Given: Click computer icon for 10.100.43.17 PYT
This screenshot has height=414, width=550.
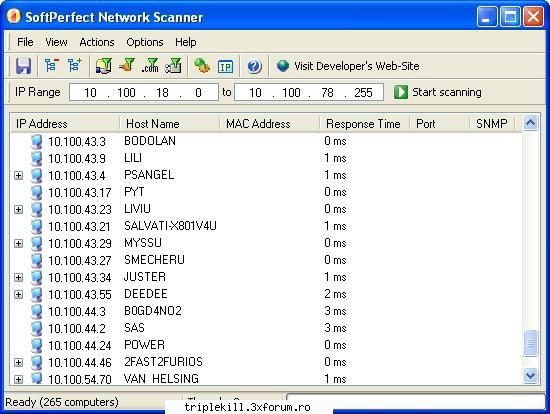Looking at the screenshot, I should point(36,192).
